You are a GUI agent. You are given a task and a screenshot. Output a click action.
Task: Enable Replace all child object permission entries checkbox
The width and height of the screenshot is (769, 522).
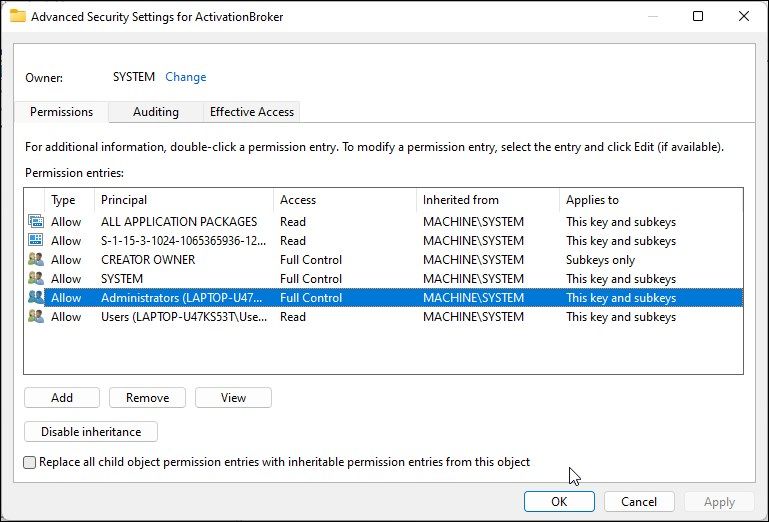click(x=30, y=462)
